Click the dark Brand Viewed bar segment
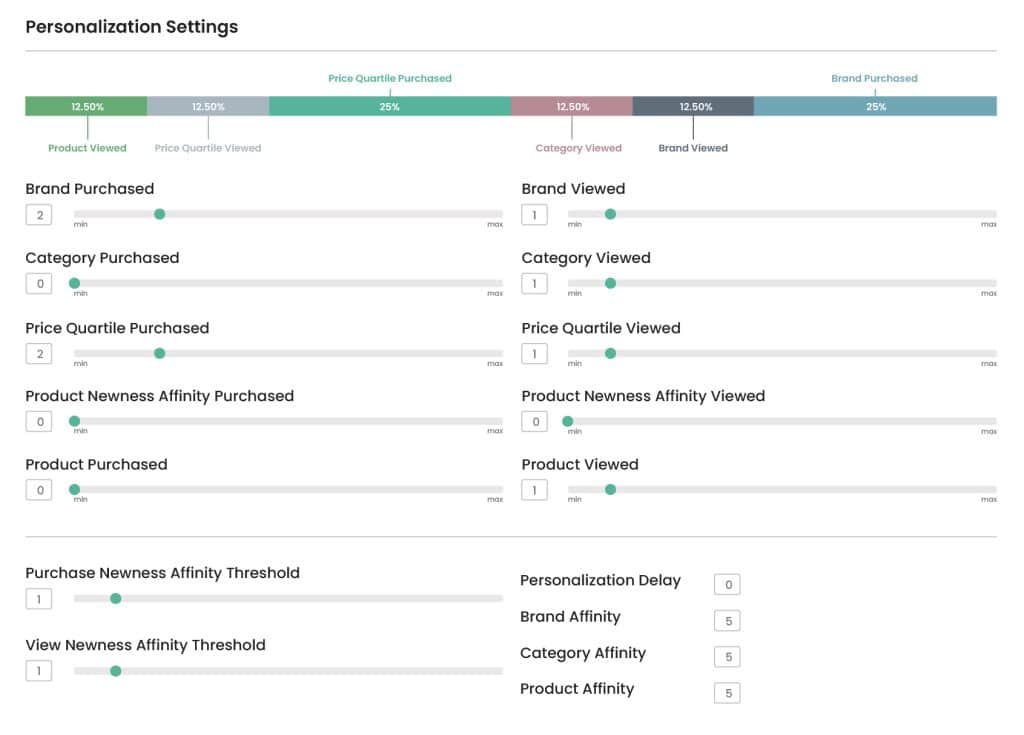The width and height of the screenshot is (1024, 735). click(x=693, y=106)
